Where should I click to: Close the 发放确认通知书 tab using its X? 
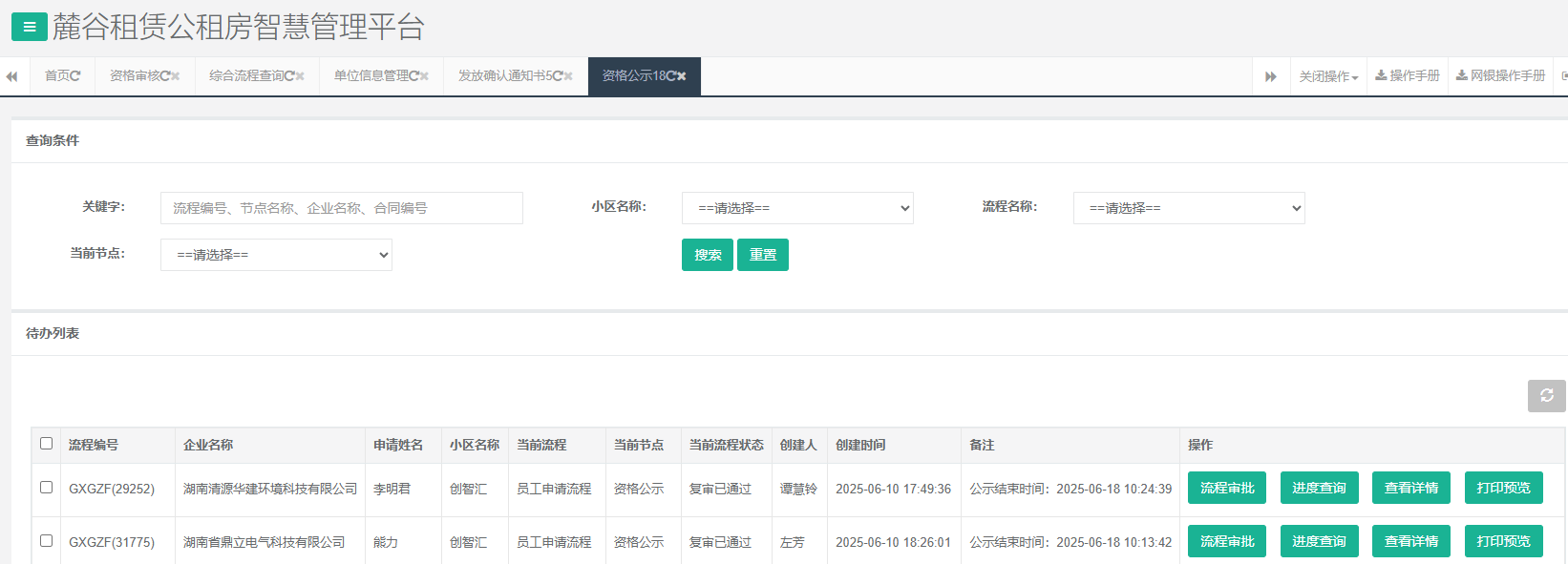[568, 76]
